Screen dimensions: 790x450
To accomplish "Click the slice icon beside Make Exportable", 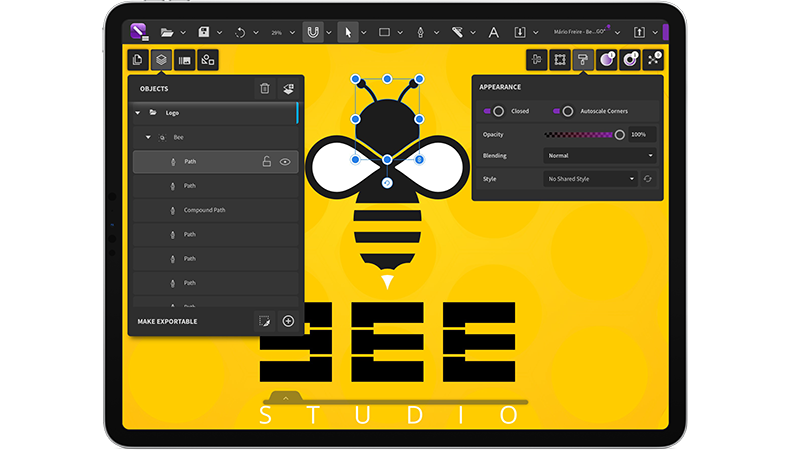I will pyautogui.click(x=265, y=321).
